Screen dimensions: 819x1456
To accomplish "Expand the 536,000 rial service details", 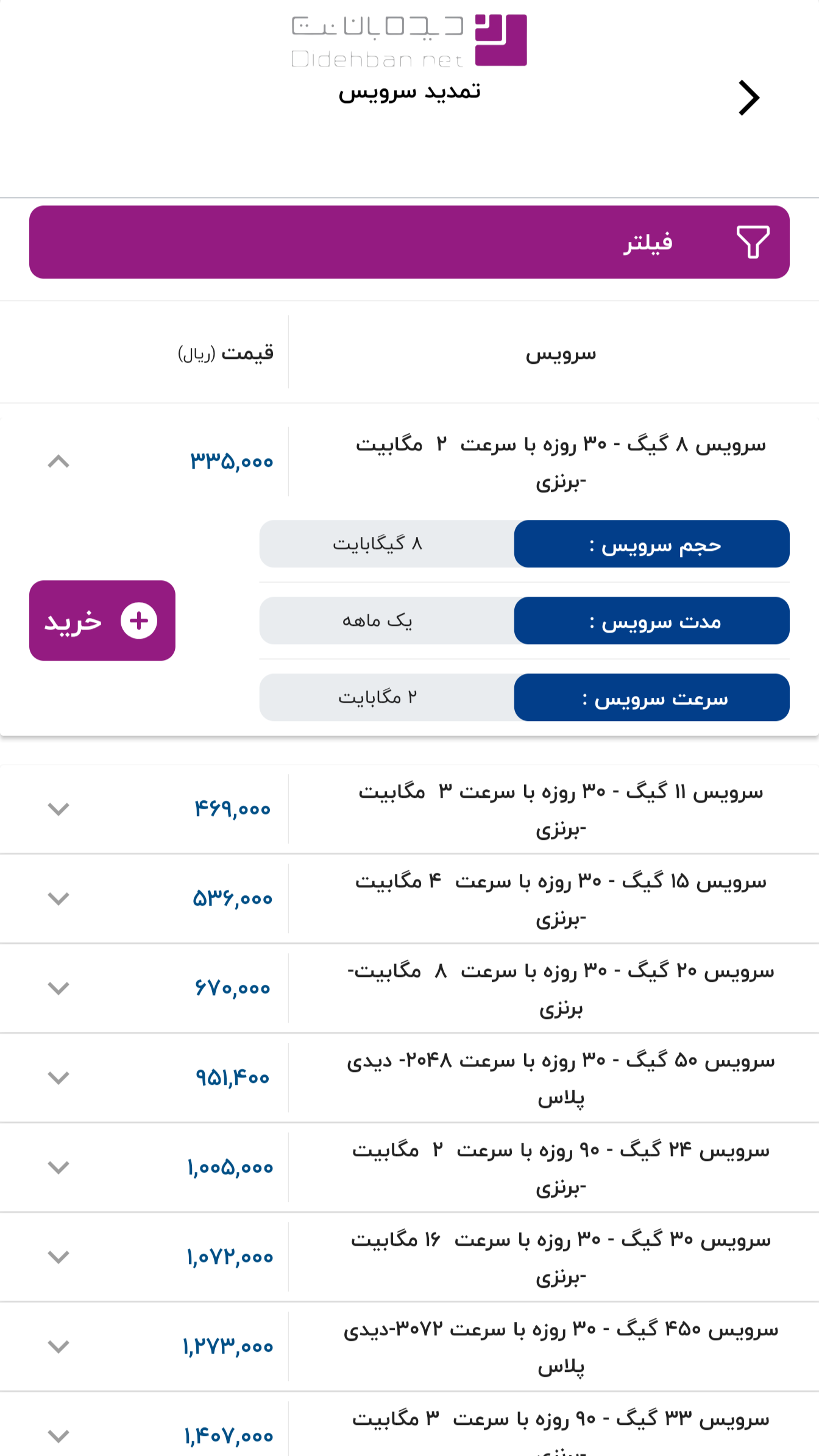I will pos(58,898).
